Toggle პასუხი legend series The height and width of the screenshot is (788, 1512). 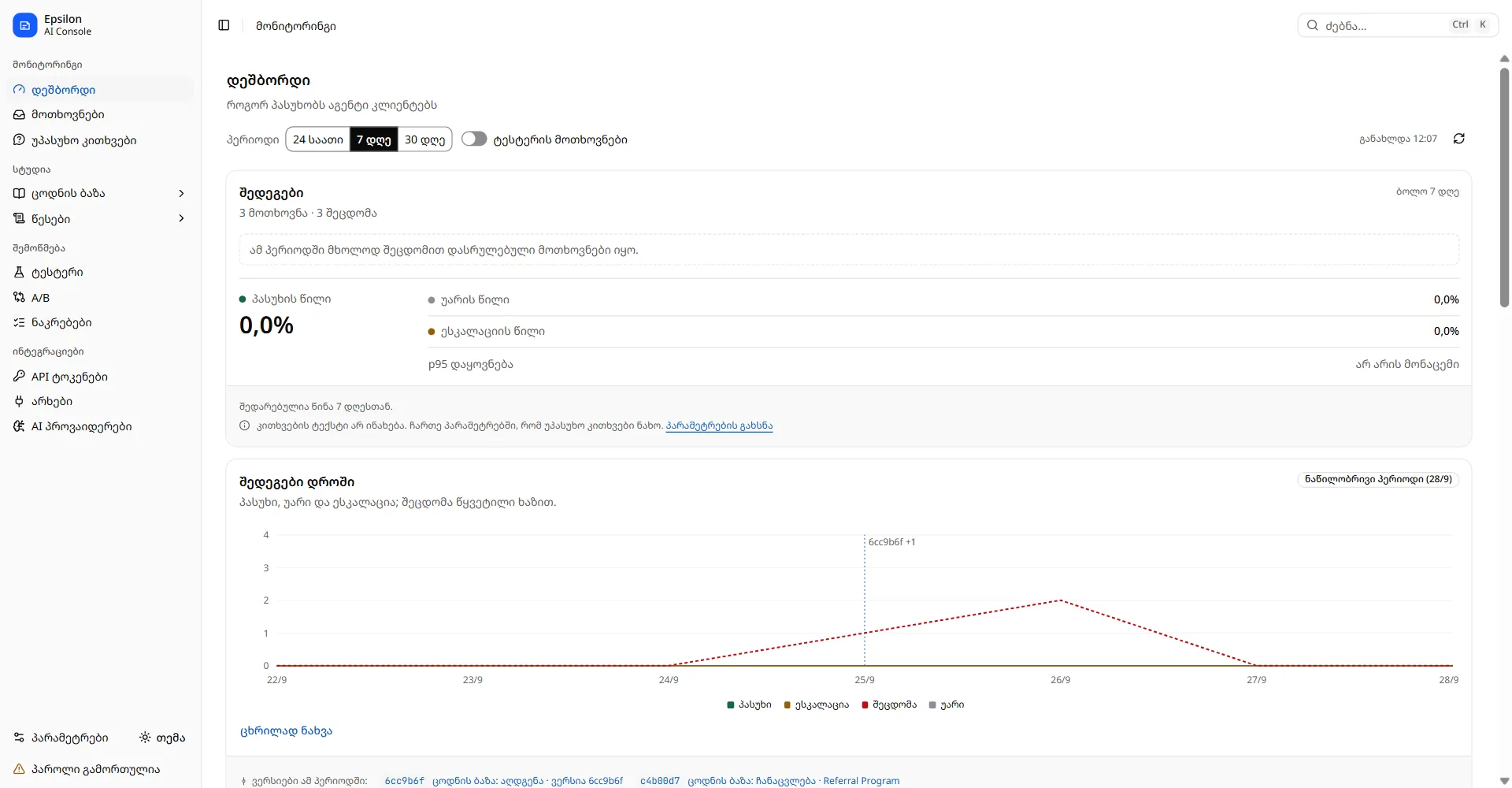[x=749, y=704]
